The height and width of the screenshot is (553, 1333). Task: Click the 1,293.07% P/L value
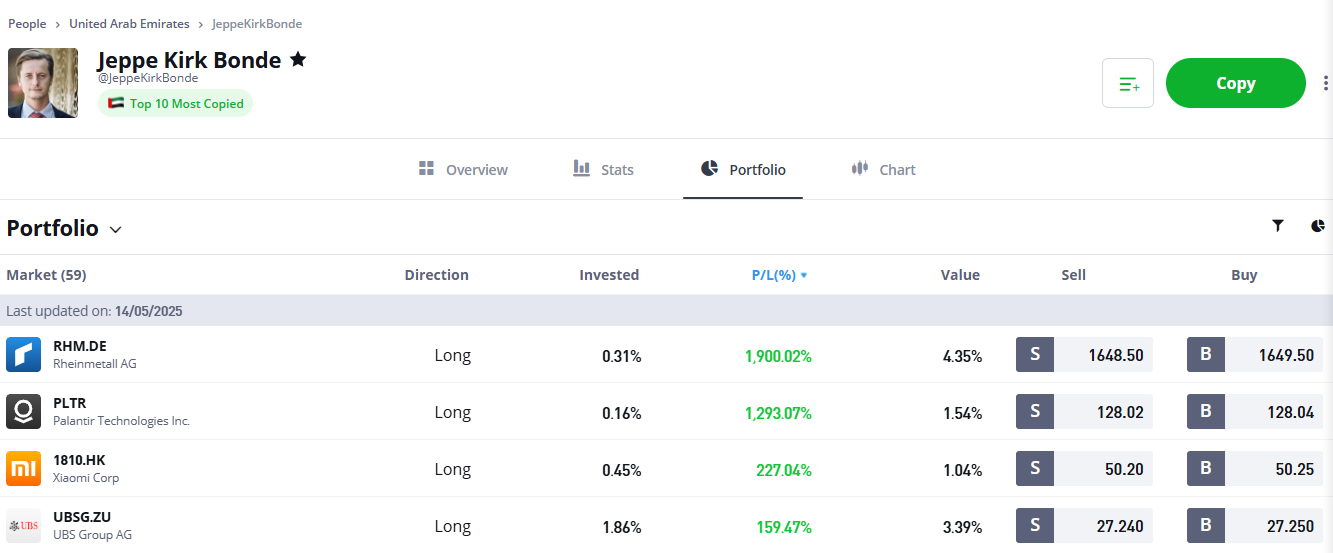coord(778,413)
